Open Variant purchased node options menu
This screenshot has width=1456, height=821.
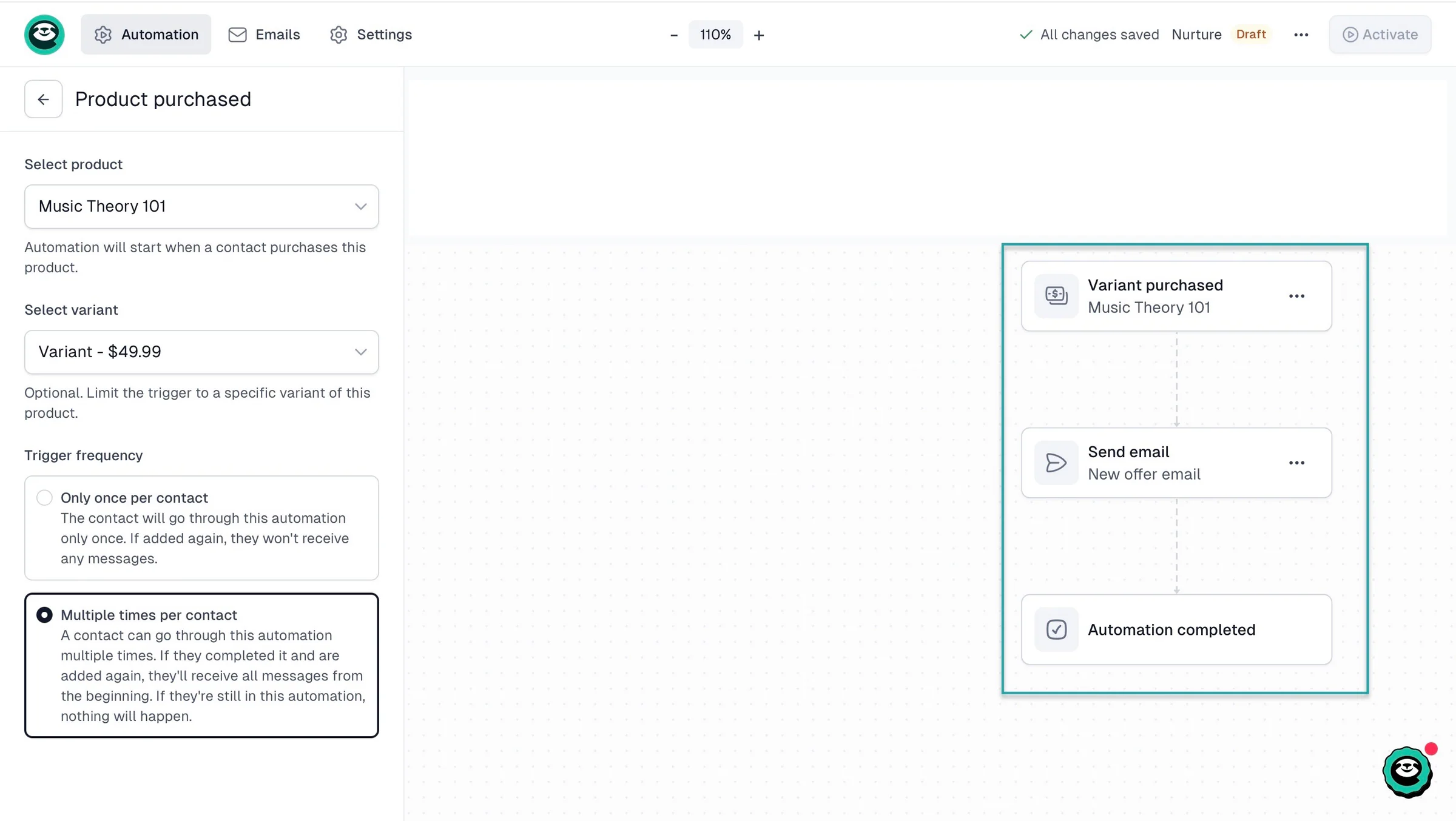tap(1296, 296)
